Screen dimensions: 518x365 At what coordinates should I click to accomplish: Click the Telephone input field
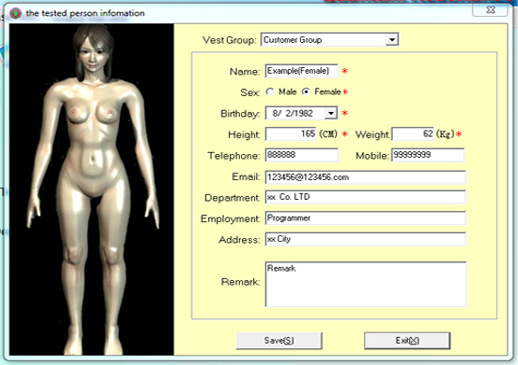click(302, 155)
